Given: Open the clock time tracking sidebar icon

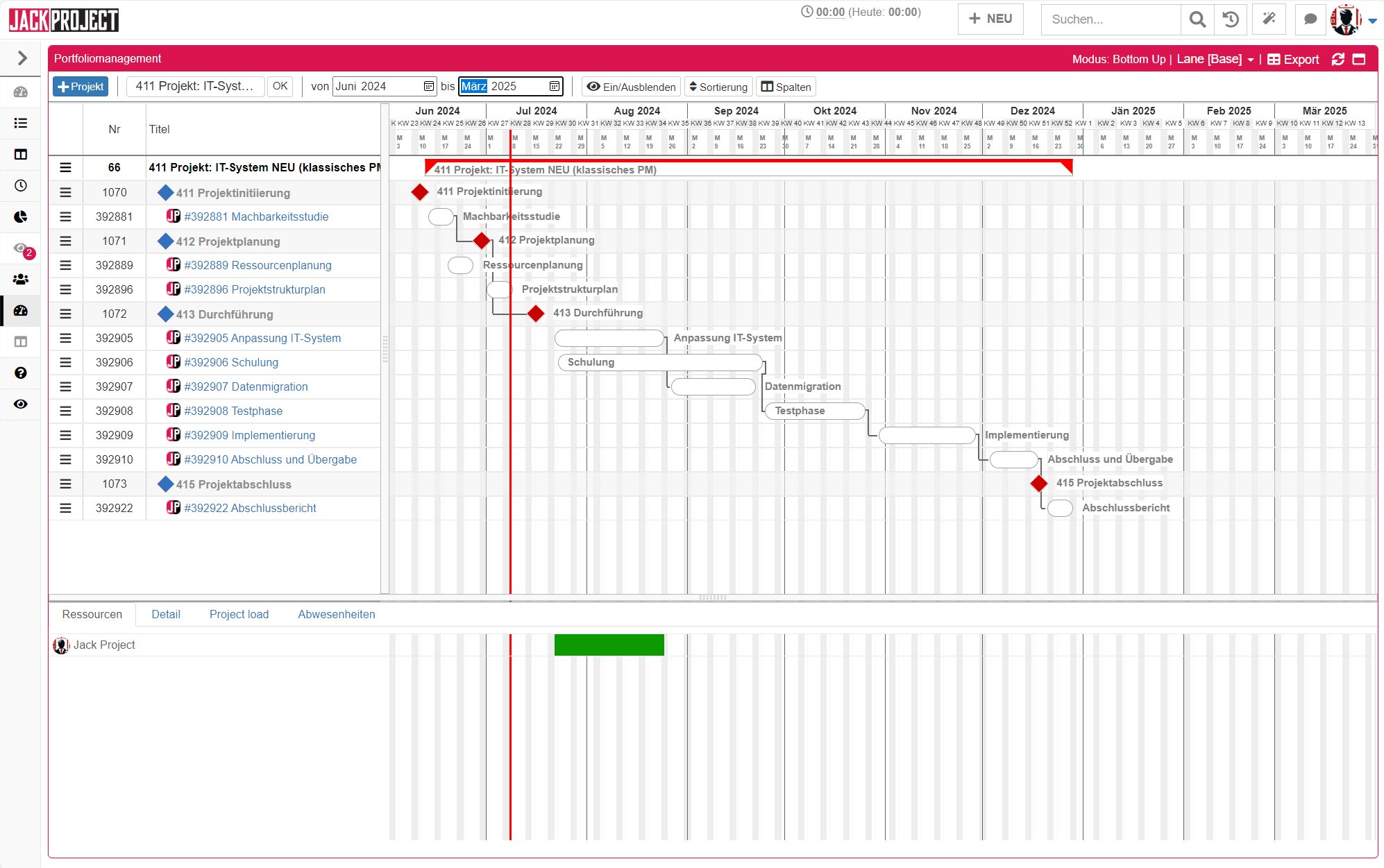Looking at the screenshot, I should tap(21, 185).
